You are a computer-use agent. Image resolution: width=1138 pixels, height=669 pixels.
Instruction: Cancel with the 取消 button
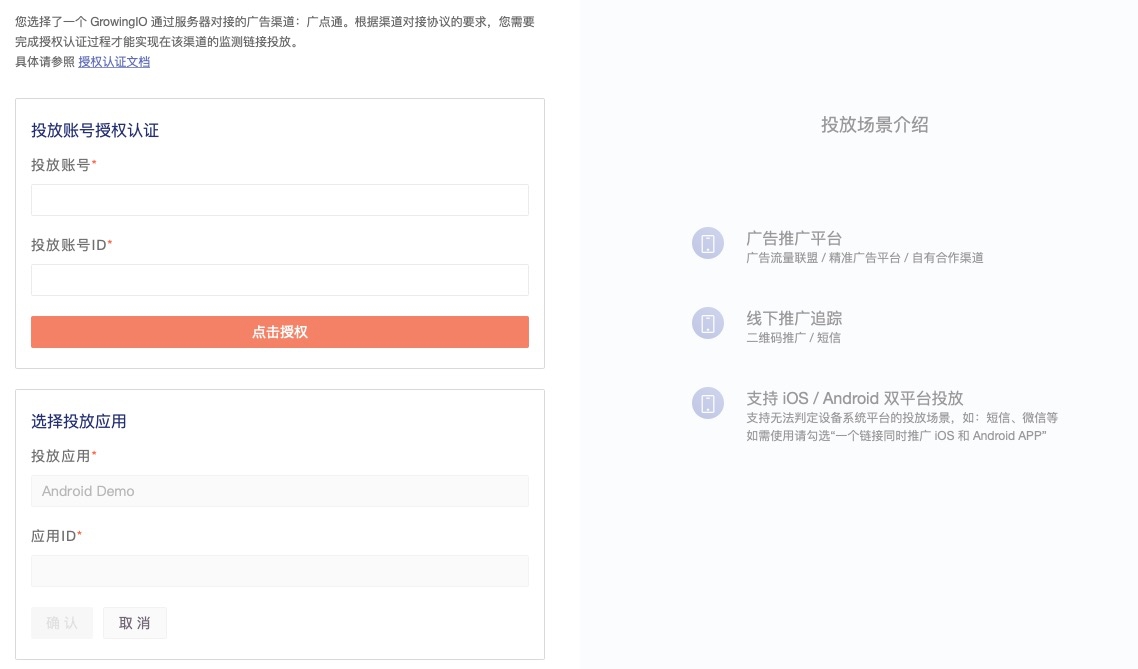pos(135,623)
